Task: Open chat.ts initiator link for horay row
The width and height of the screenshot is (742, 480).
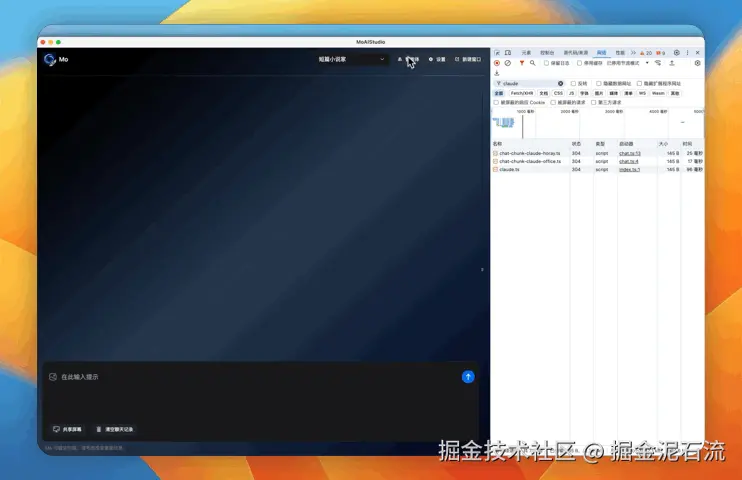Action: click(629, 153)
